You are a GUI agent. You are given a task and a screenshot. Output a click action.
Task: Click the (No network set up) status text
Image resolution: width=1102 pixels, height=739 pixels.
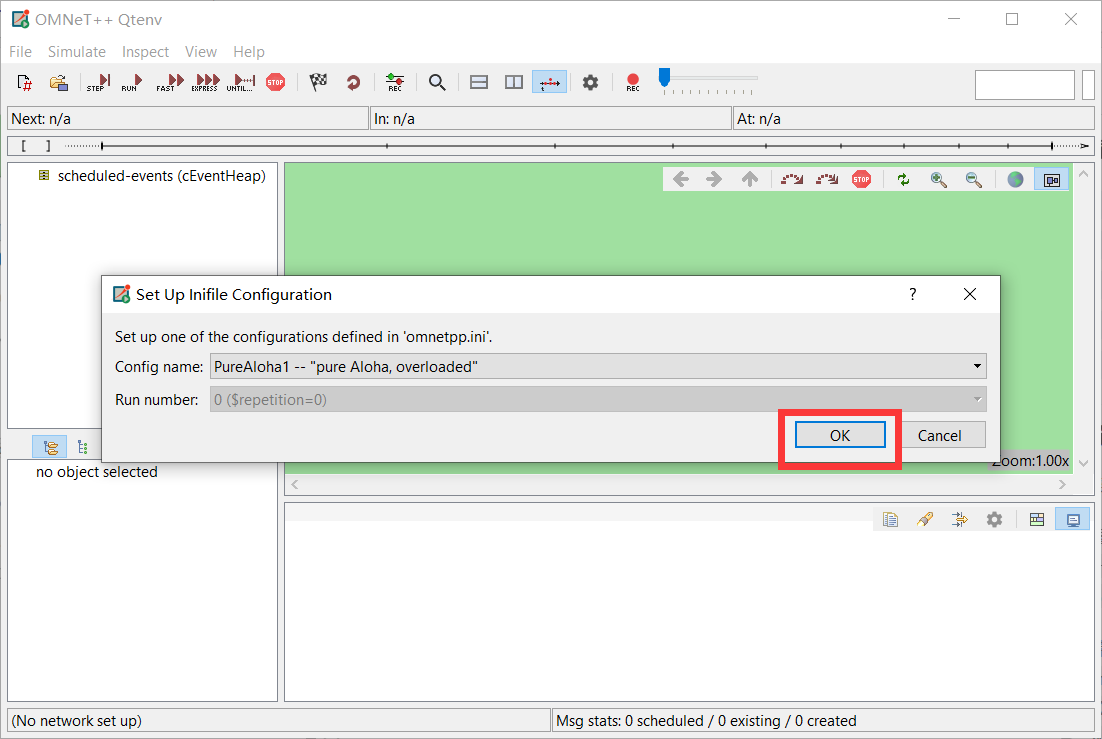point(77,721)
